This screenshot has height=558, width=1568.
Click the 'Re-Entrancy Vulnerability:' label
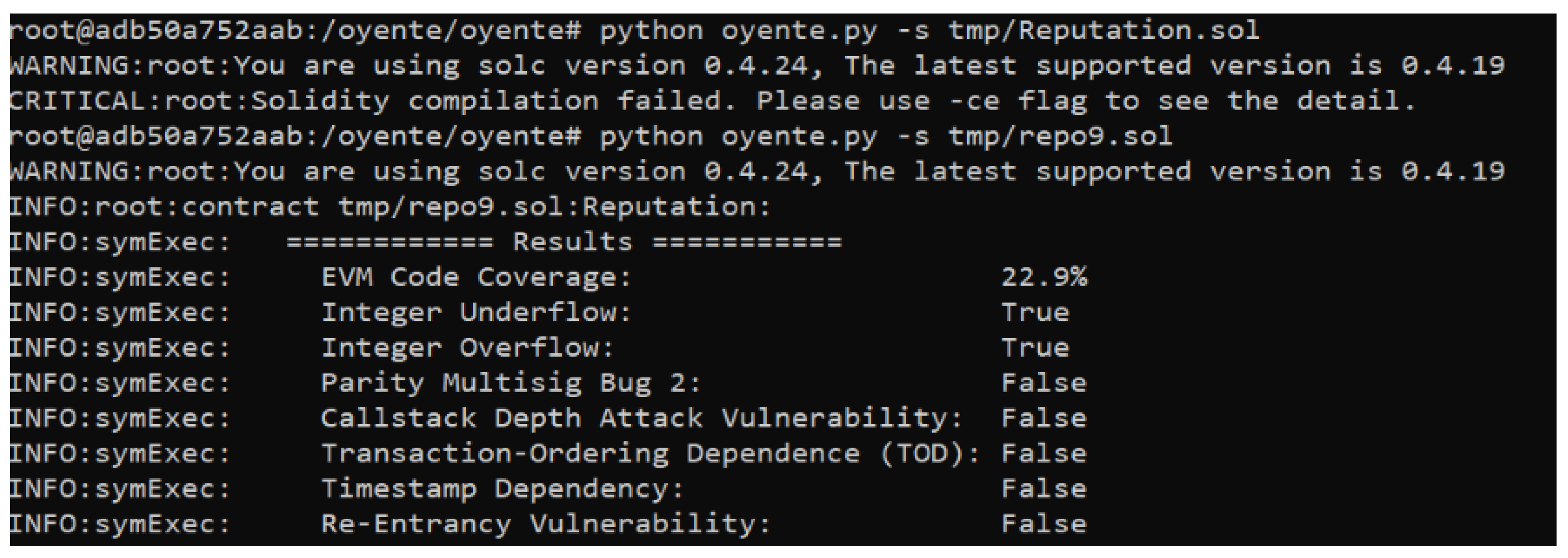[x=545, y=524]
